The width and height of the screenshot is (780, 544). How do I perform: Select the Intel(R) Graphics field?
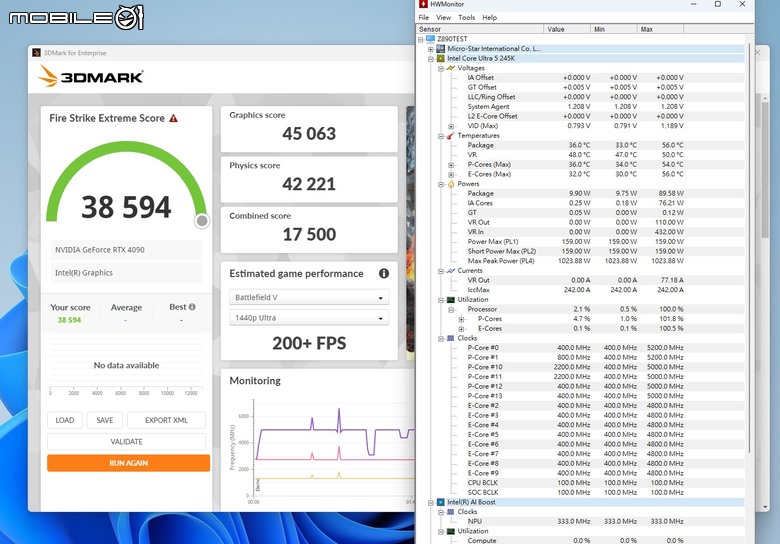tap(126, 272)
